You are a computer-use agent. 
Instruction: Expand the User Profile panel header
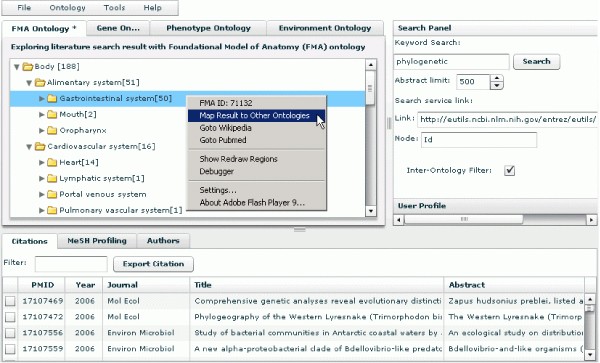click(496, 206)
